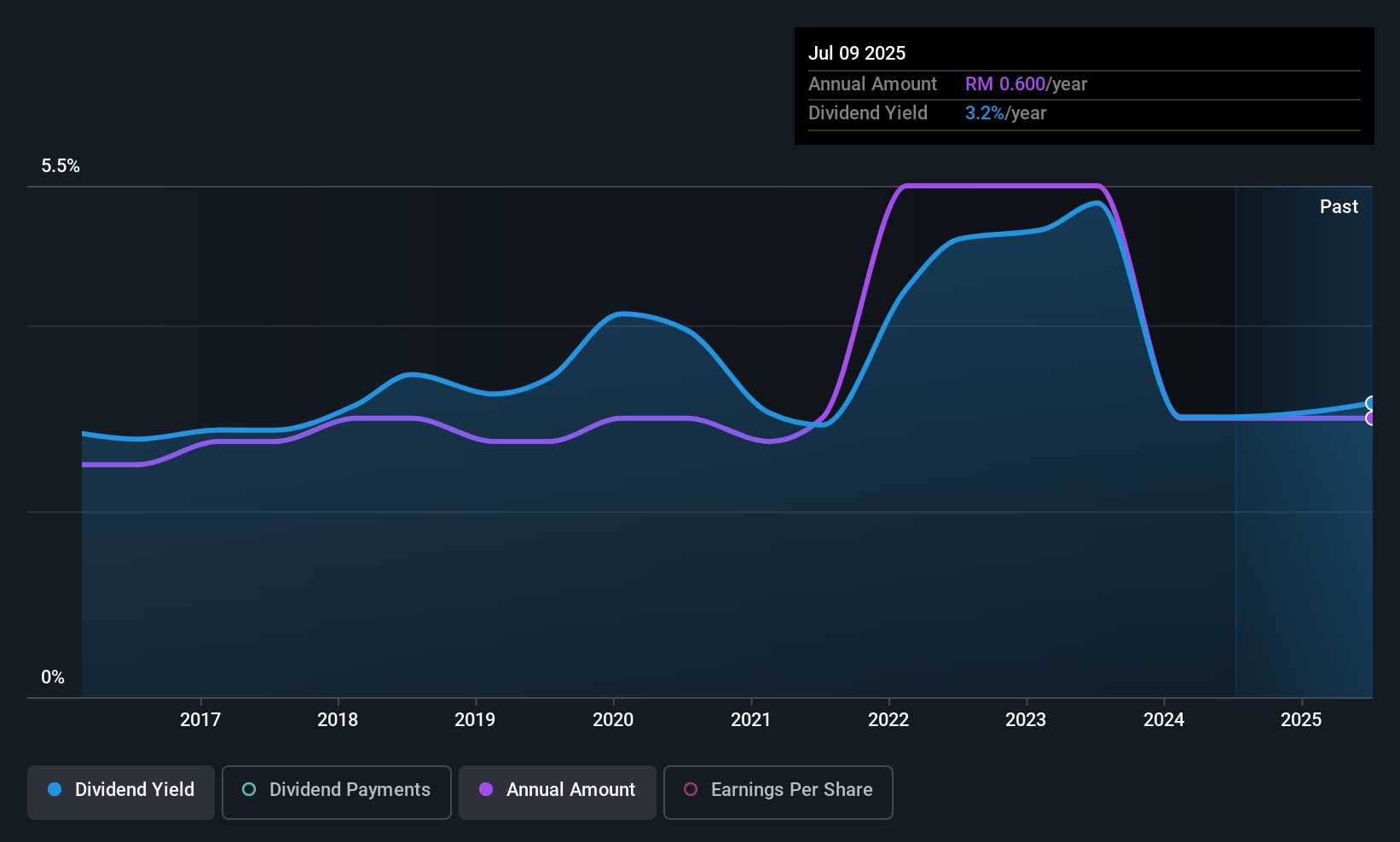Click the teal Dividend Payments legend circle
Image resolution: width=1400 pixels, height=842 pixels.
coord(249,789)
